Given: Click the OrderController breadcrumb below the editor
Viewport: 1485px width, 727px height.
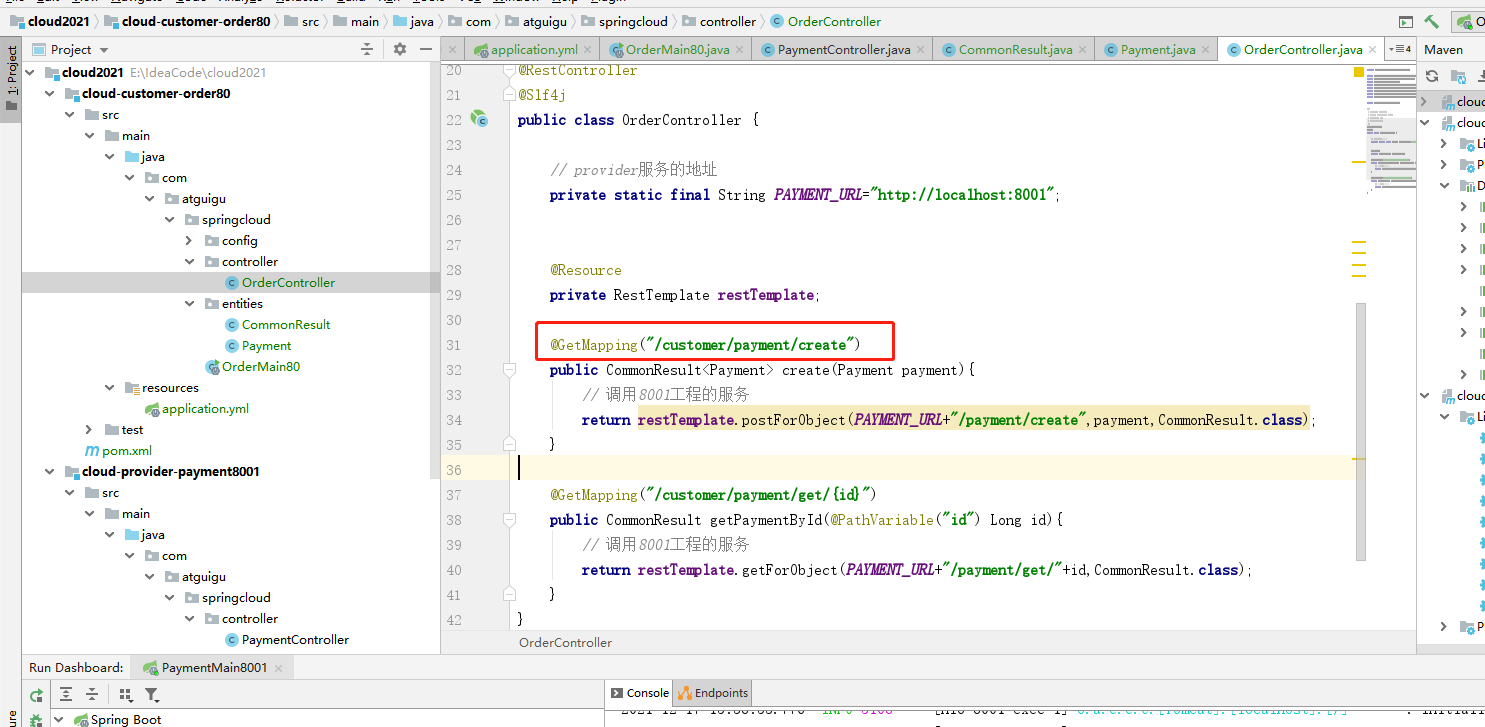Looking at the screenshot, I should click(566, 643).
